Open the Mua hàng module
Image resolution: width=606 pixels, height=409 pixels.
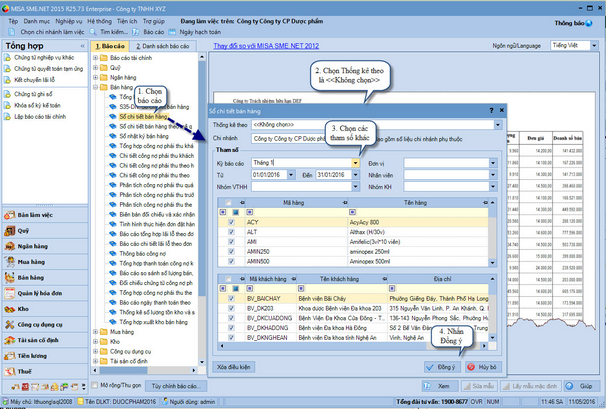(x=45, y=262)
